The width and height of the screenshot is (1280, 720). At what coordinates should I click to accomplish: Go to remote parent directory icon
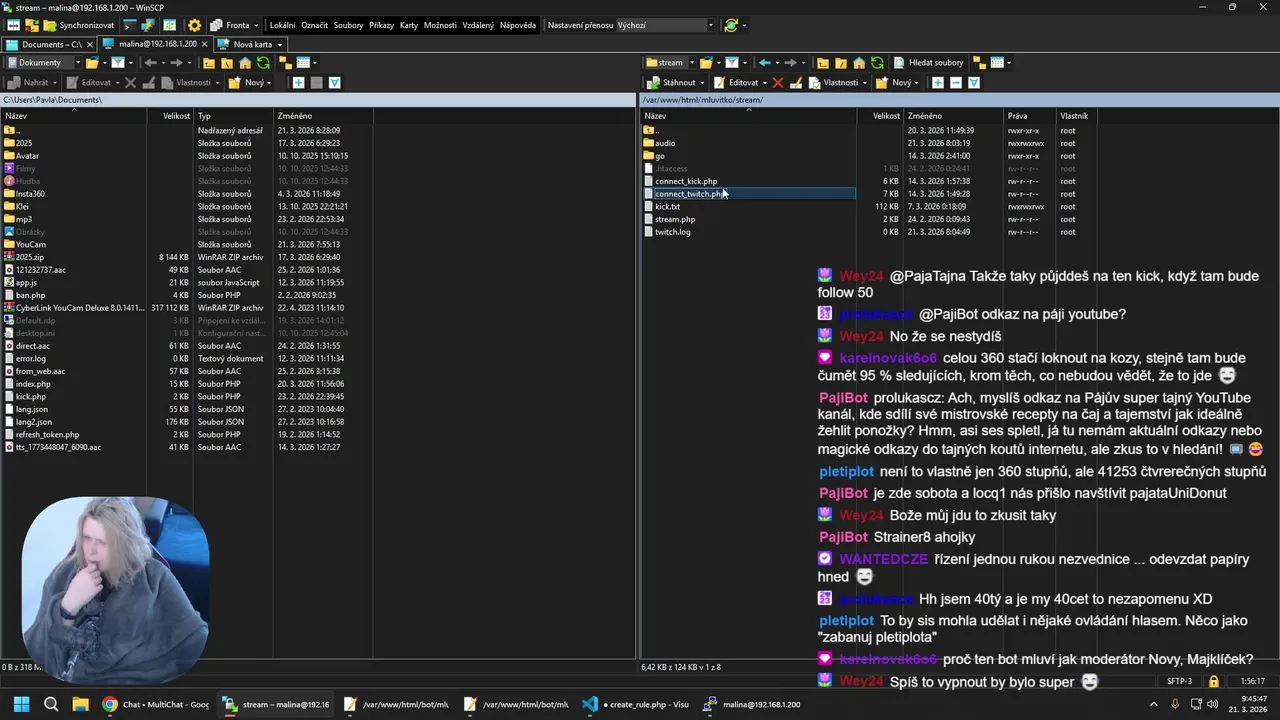[x=823, y=62]
